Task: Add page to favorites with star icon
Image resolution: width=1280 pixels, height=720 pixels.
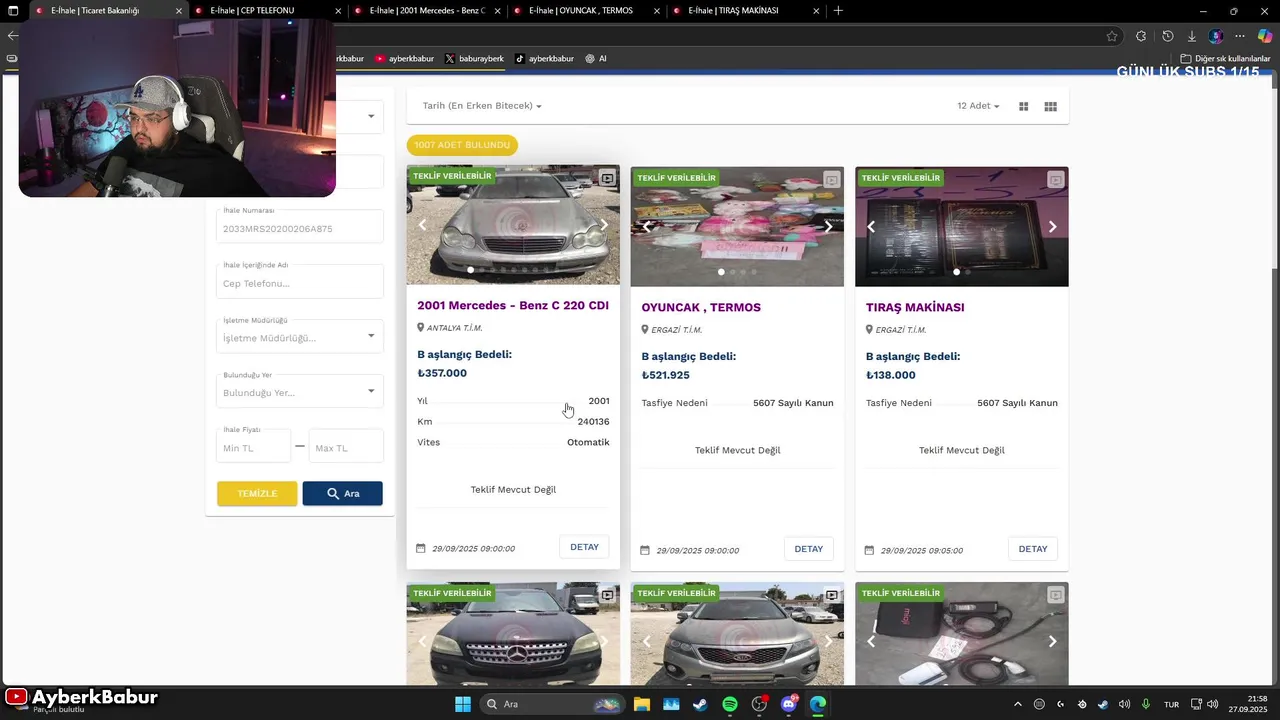Action: tap(1112, 36)
